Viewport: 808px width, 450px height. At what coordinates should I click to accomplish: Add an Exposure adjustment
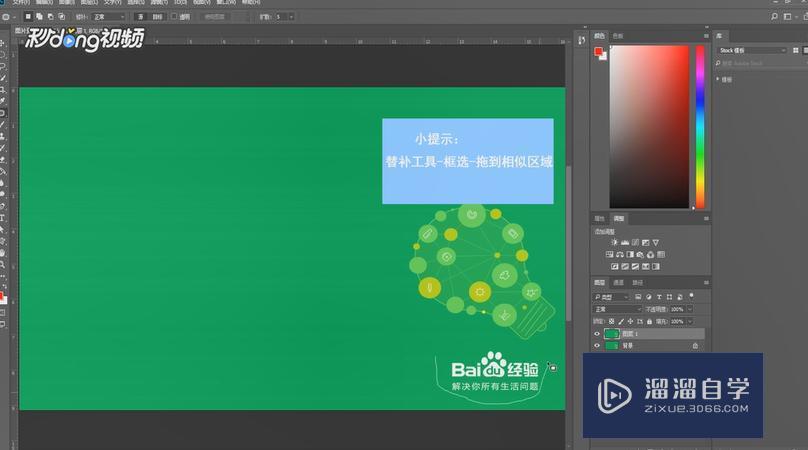[x=645, y=242]
